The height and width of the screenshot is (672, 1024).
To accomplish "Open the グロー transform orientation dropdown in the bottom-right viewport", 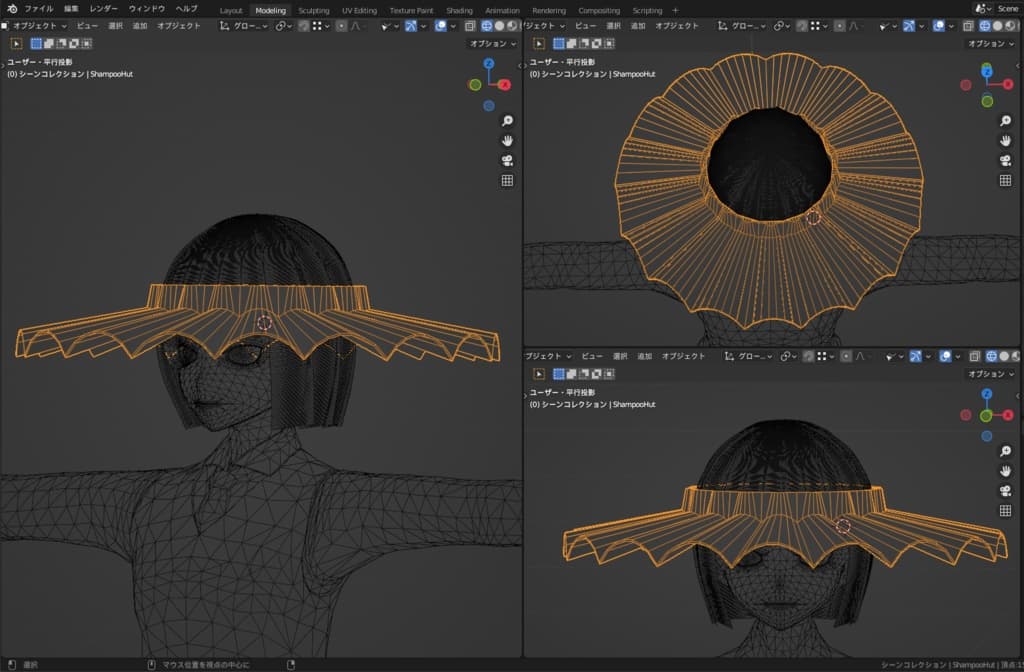I will [x=752, y=356].
